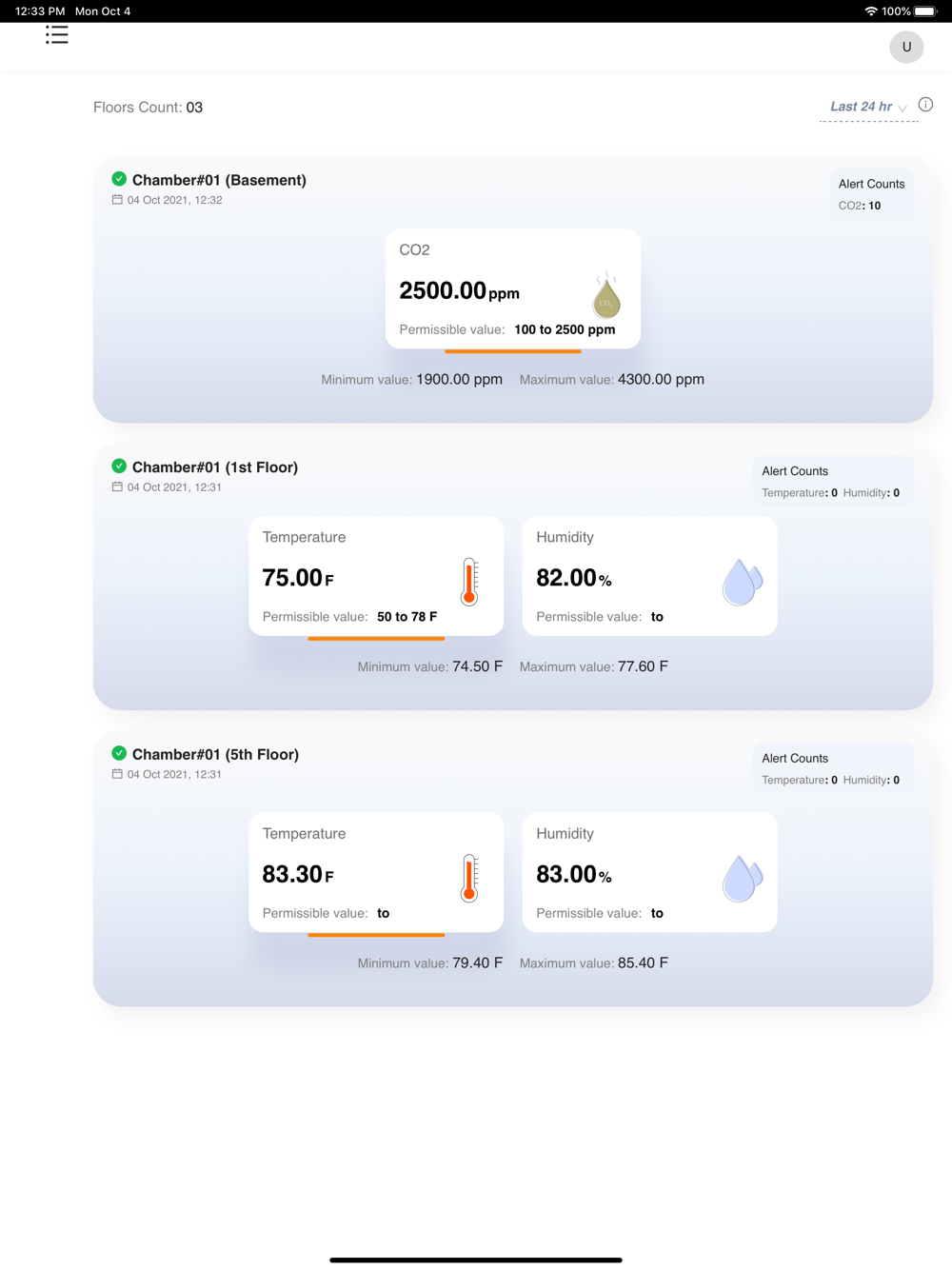Open the Basement CO2 Alert Counts box

tap(871, 194)
